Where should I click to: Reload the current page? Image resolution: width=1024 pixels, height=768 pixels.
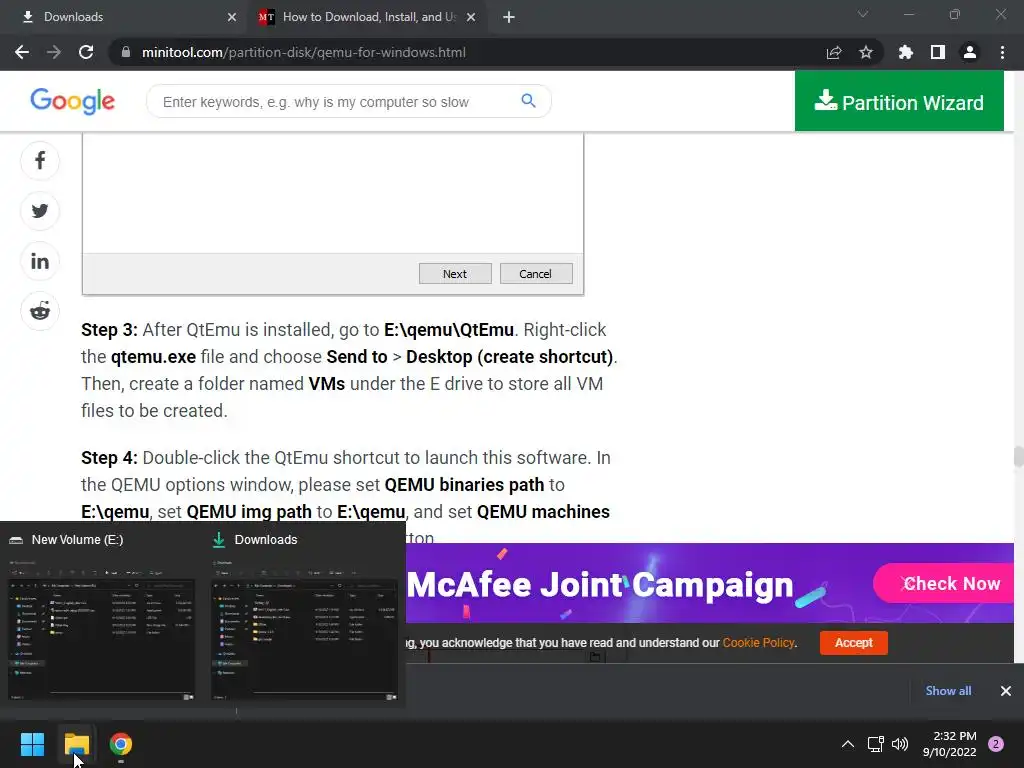[x=86, y=52]
